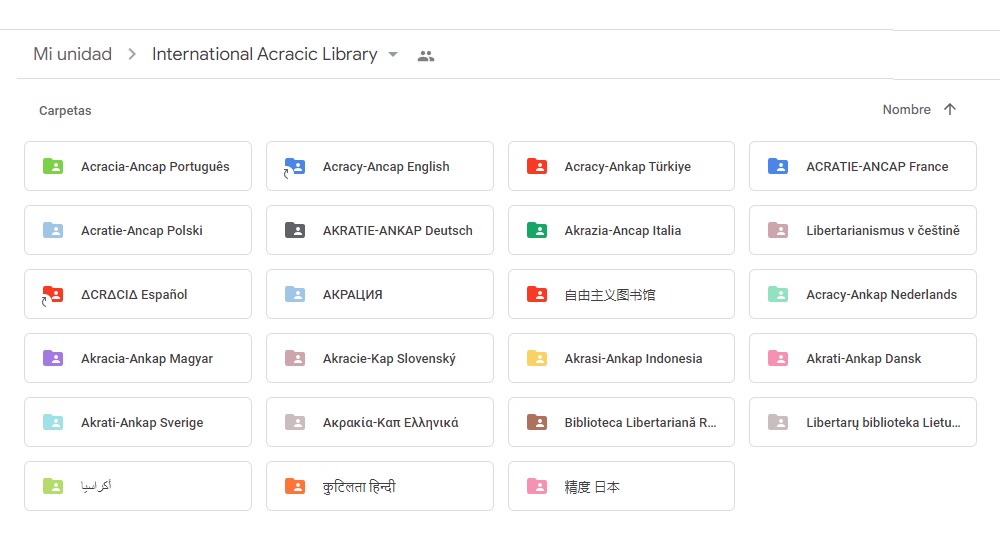Select the Akrazia-Ancap Italia folder name
Screen dimensions: 1000x560
pyautogui.click(x=622, y=230)
